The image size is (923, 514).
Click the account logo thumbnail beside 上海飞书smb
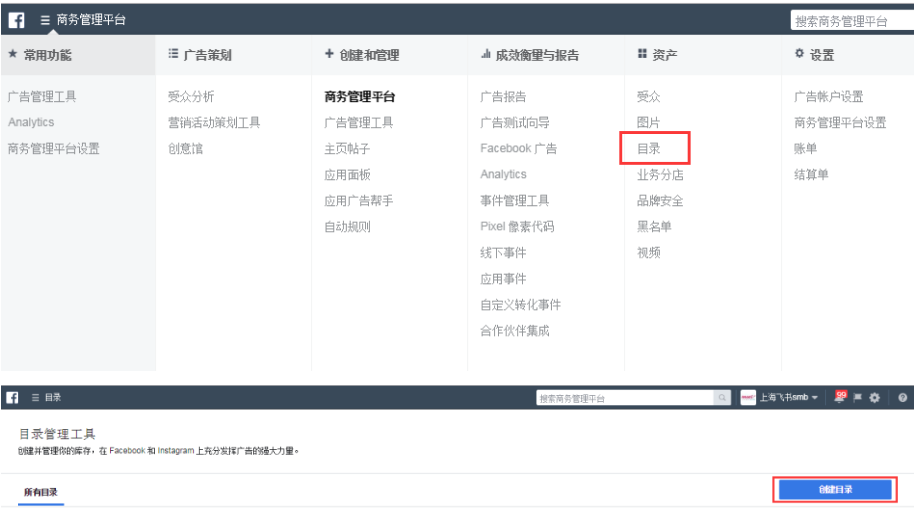(x=748, y=397)
